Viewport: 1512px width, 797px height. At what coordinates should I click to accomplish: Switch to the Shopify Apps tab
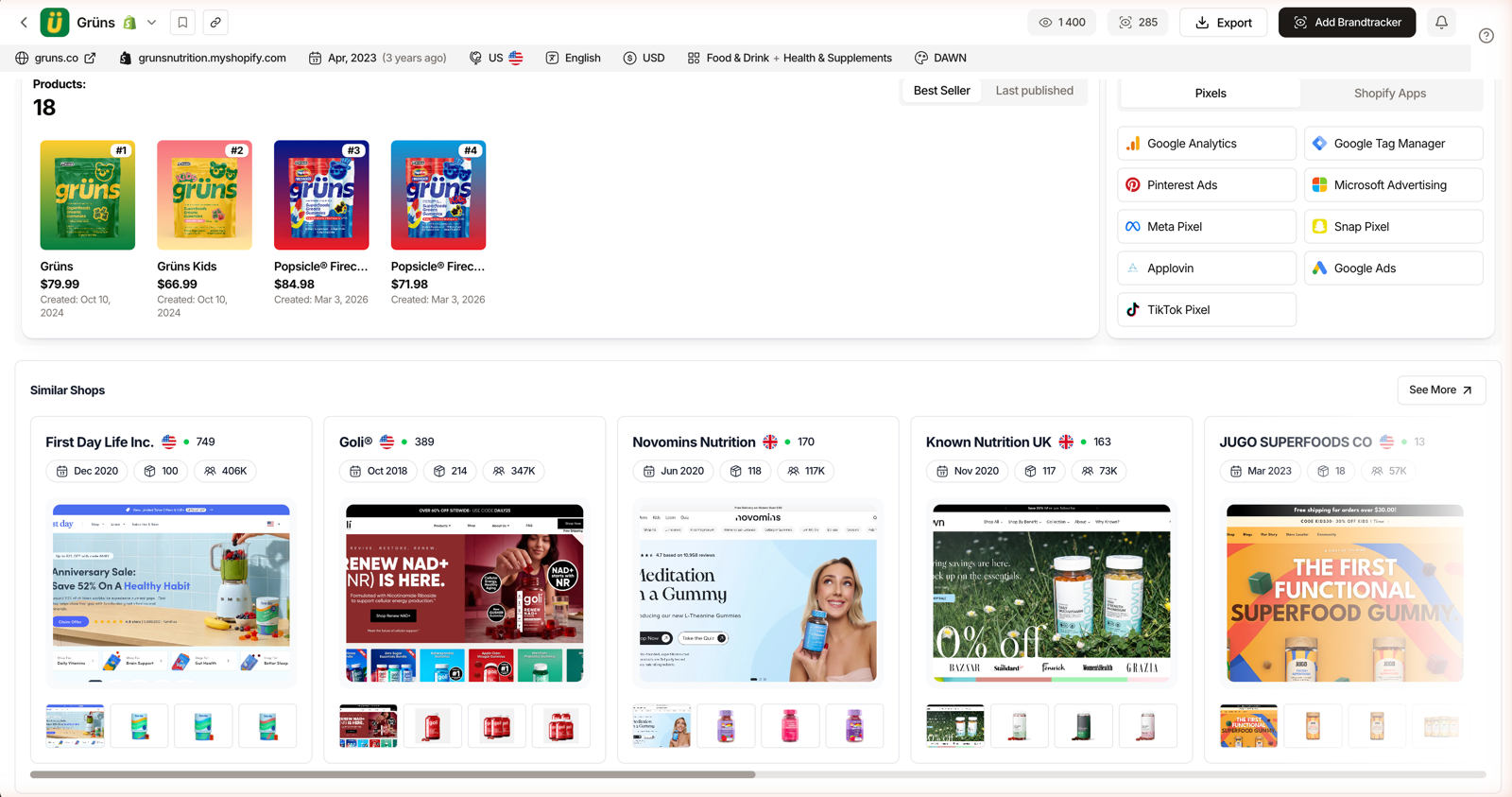pyautogui.click(x=1390, y=93)
